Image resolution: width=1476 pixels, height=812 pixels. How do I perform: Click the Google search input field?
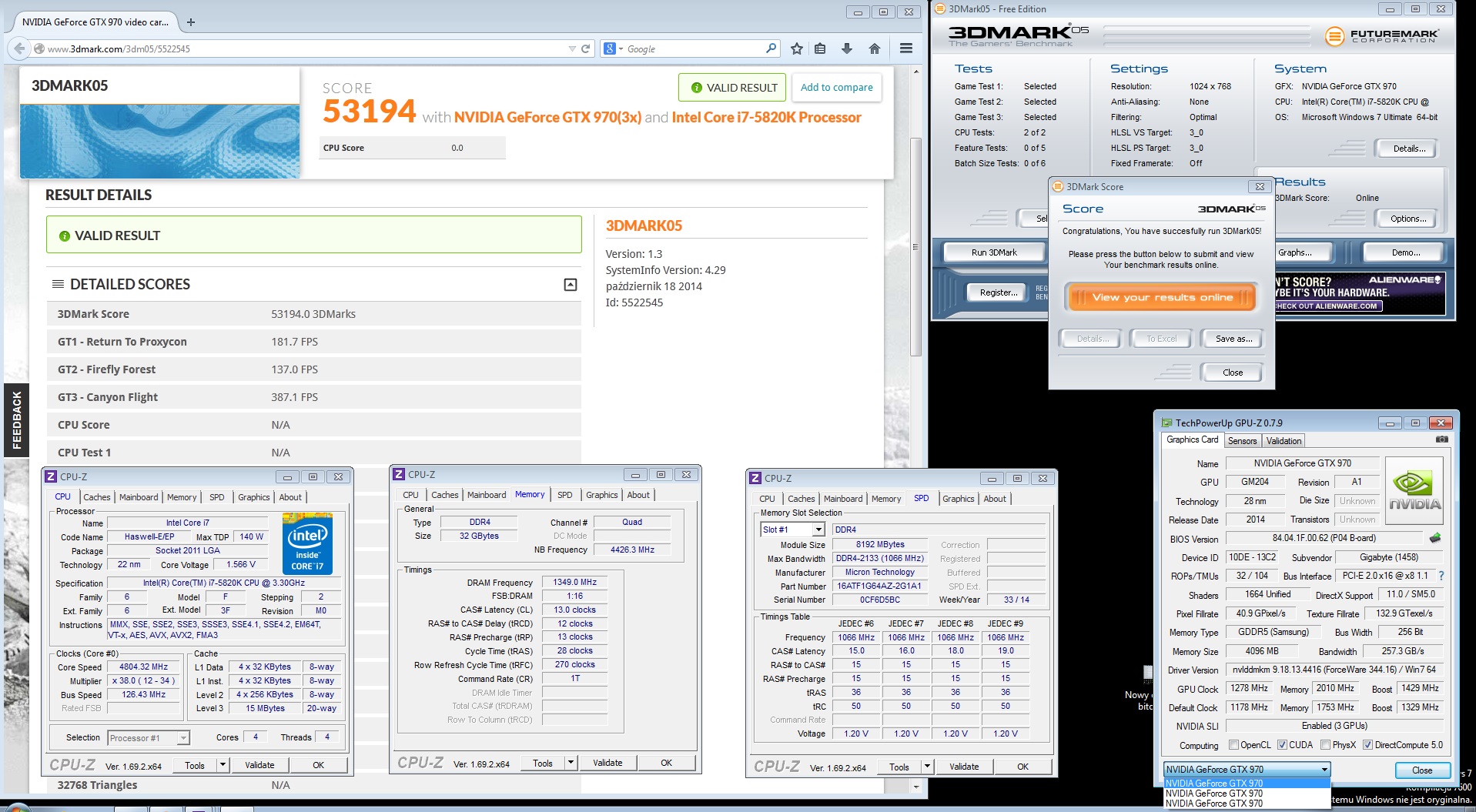[x=693, y=48]
